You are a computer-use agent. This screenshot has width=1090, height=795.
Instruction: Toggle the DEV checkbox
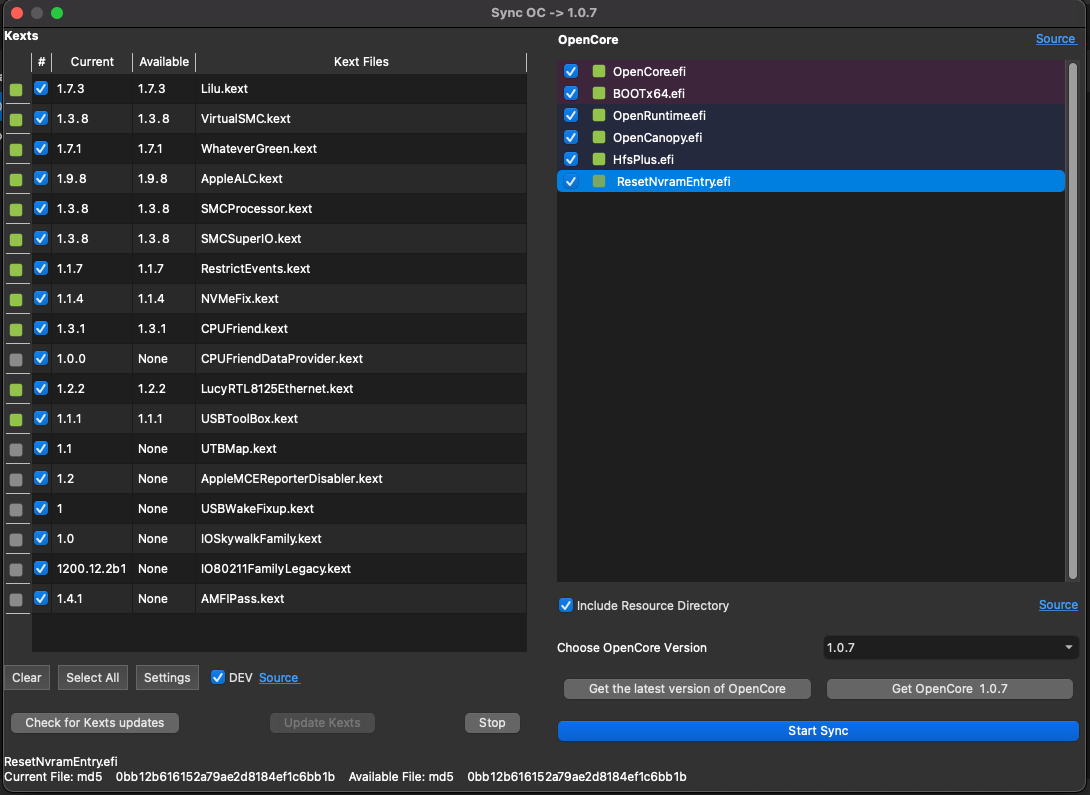(x=218, y=677)
